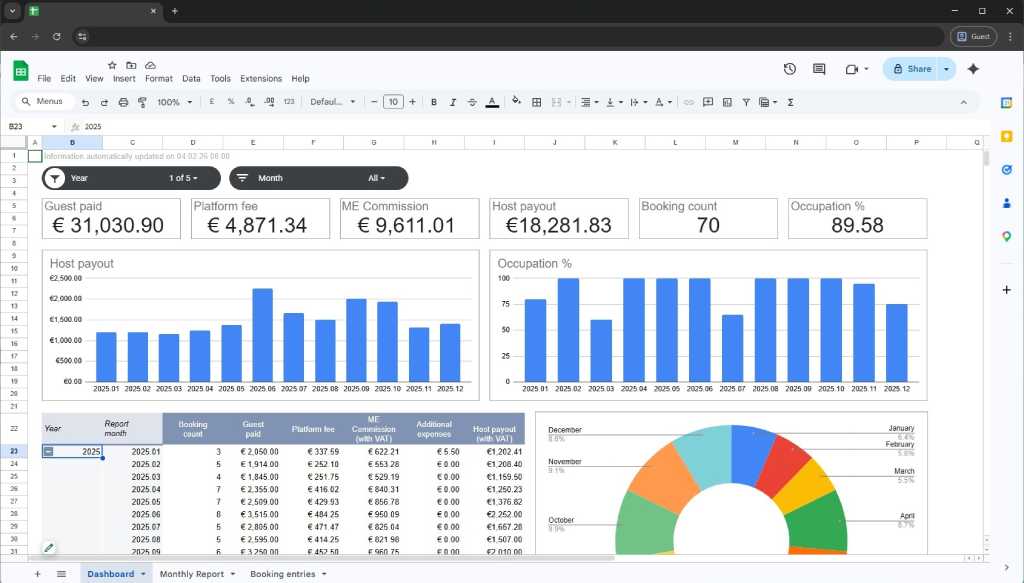The image size is (1024, 583).
Task: Open the Dashboard tab menu arrow
Action: click(143, 575)
